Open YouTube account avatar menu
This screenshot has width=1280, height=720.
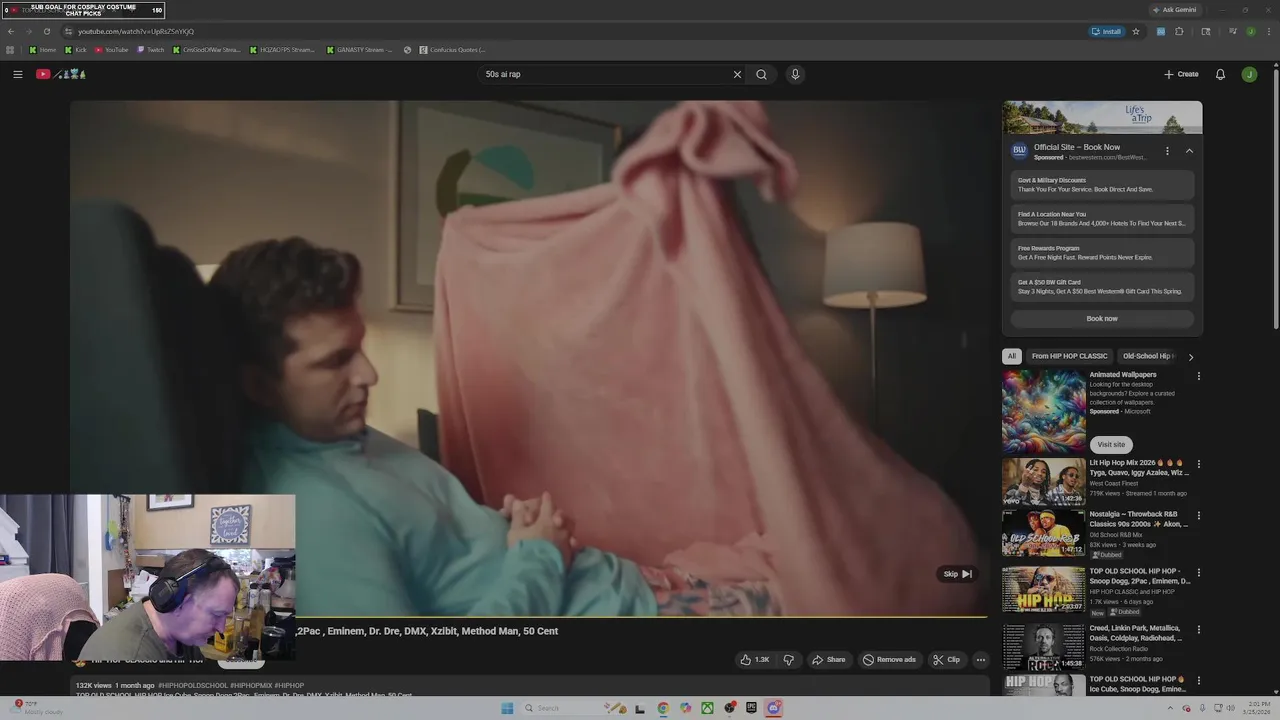point(1249,74)
